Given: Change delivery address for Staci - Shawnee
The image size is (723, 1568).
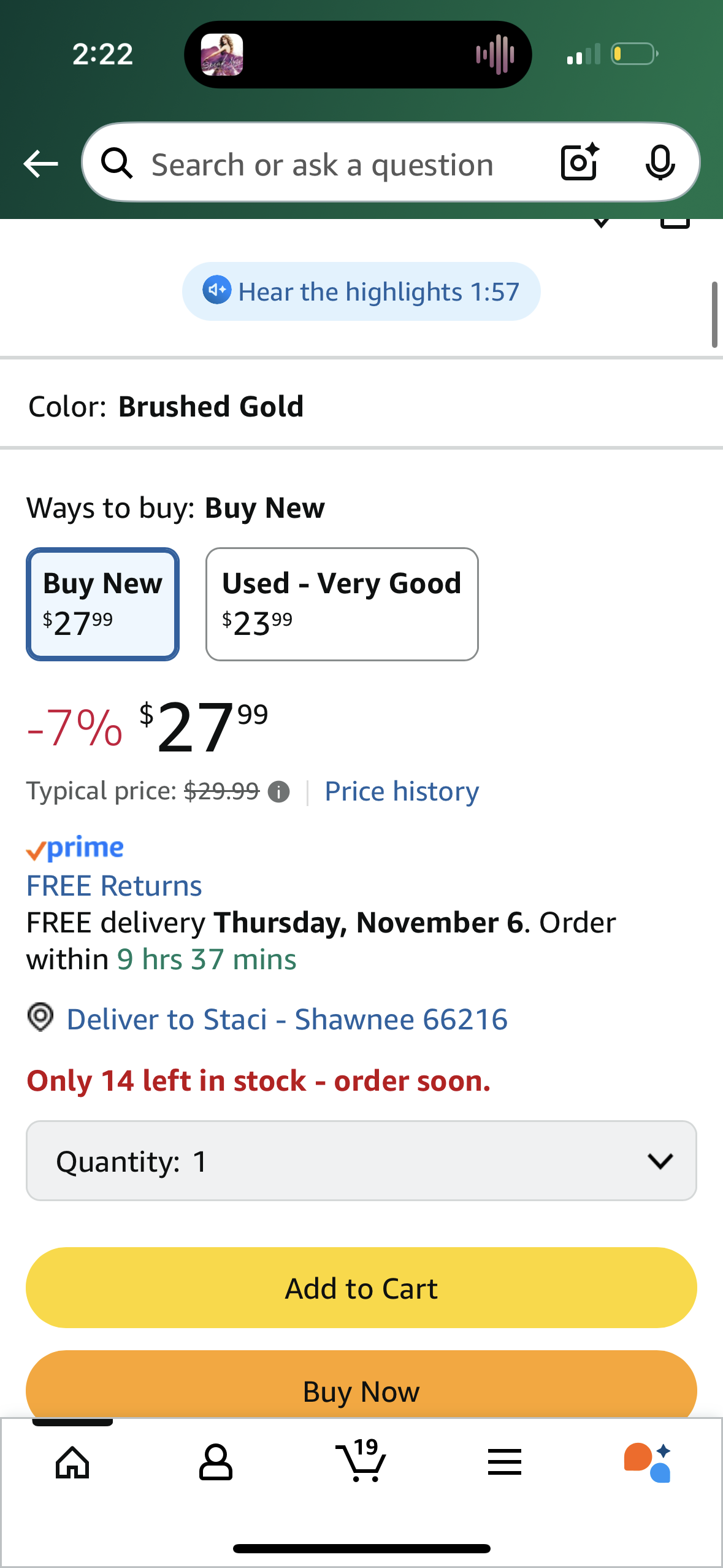Looking at the screenshot, I should click(287, 1020).
